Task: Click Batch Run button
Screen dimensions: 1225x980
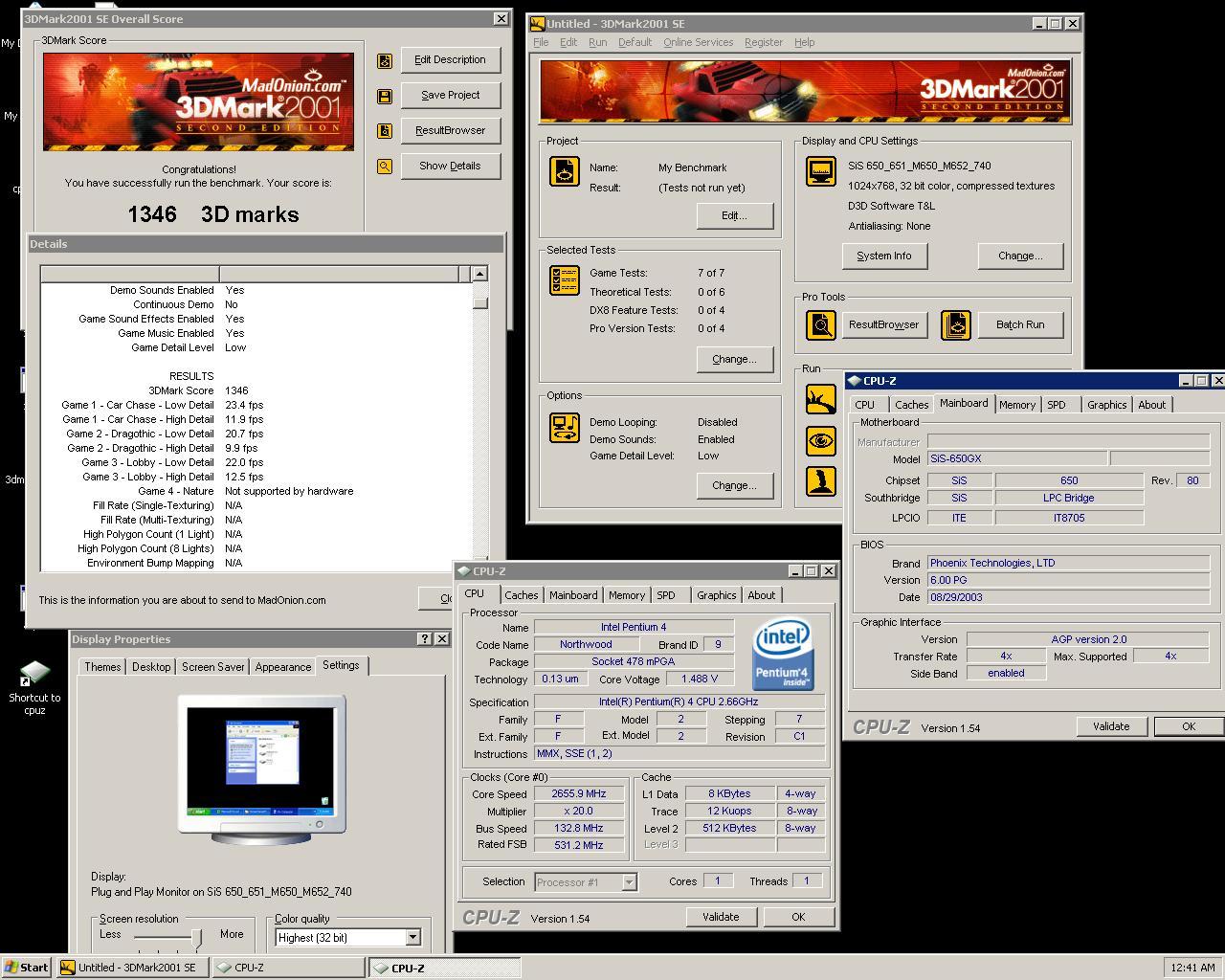Action: pos(1020,325)
